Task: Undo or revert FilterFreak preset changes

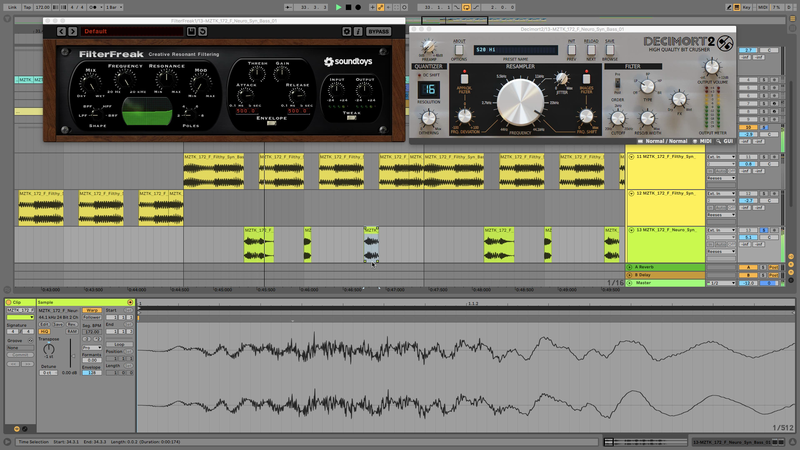Action: [202, 31]
